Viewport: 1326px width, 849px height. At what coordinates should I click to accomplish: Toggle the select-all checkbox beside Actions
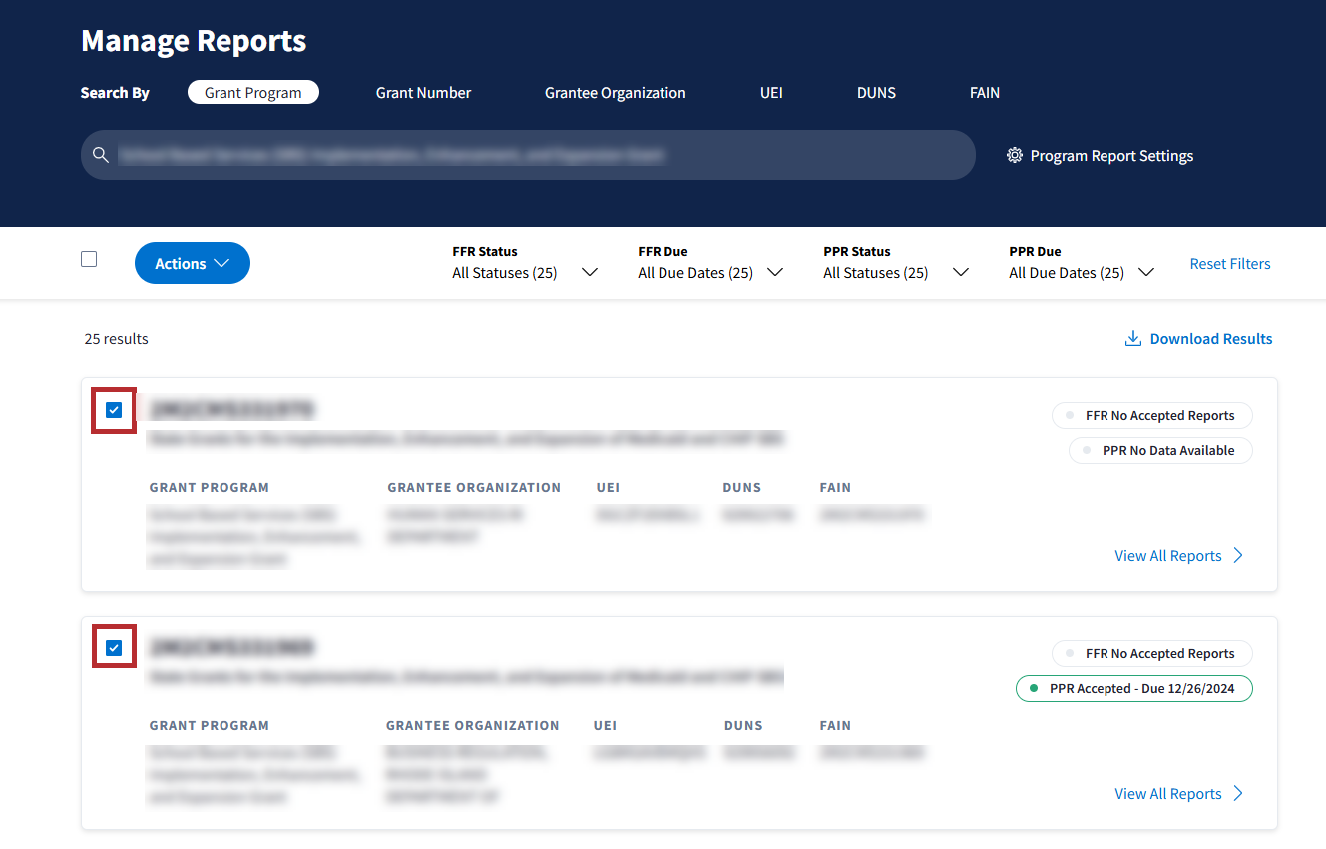89,259
